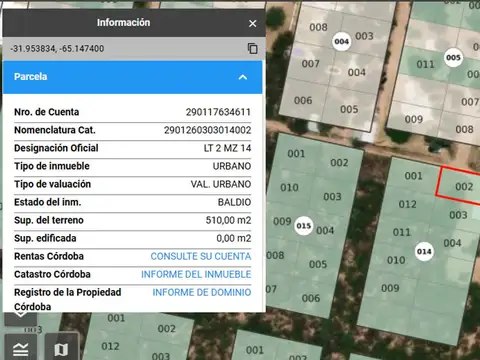
Task: Click the 0,00 m2 built area value
Action: (234, 238)
